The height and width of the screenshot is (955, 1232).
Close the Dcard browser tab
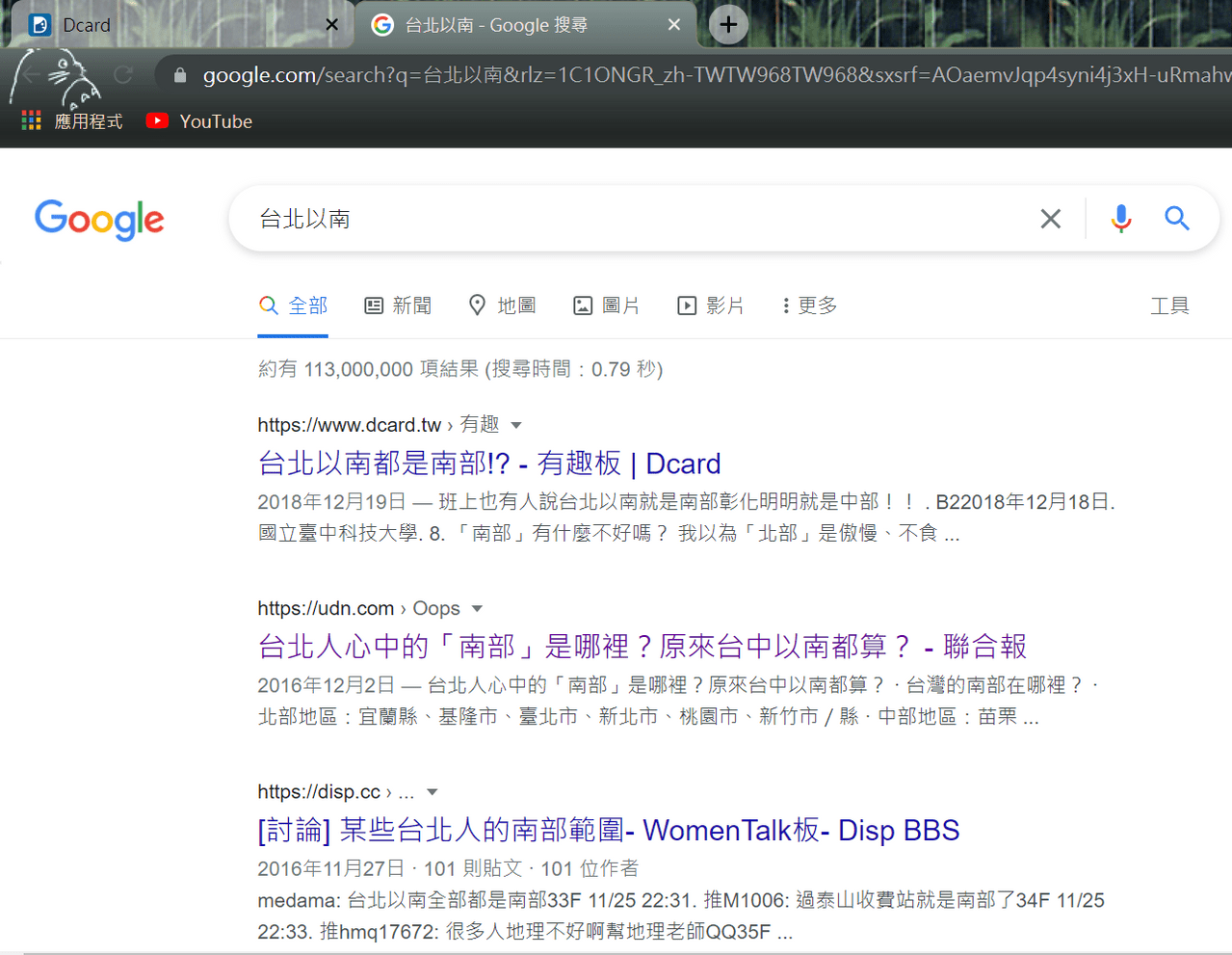point(331,25)
